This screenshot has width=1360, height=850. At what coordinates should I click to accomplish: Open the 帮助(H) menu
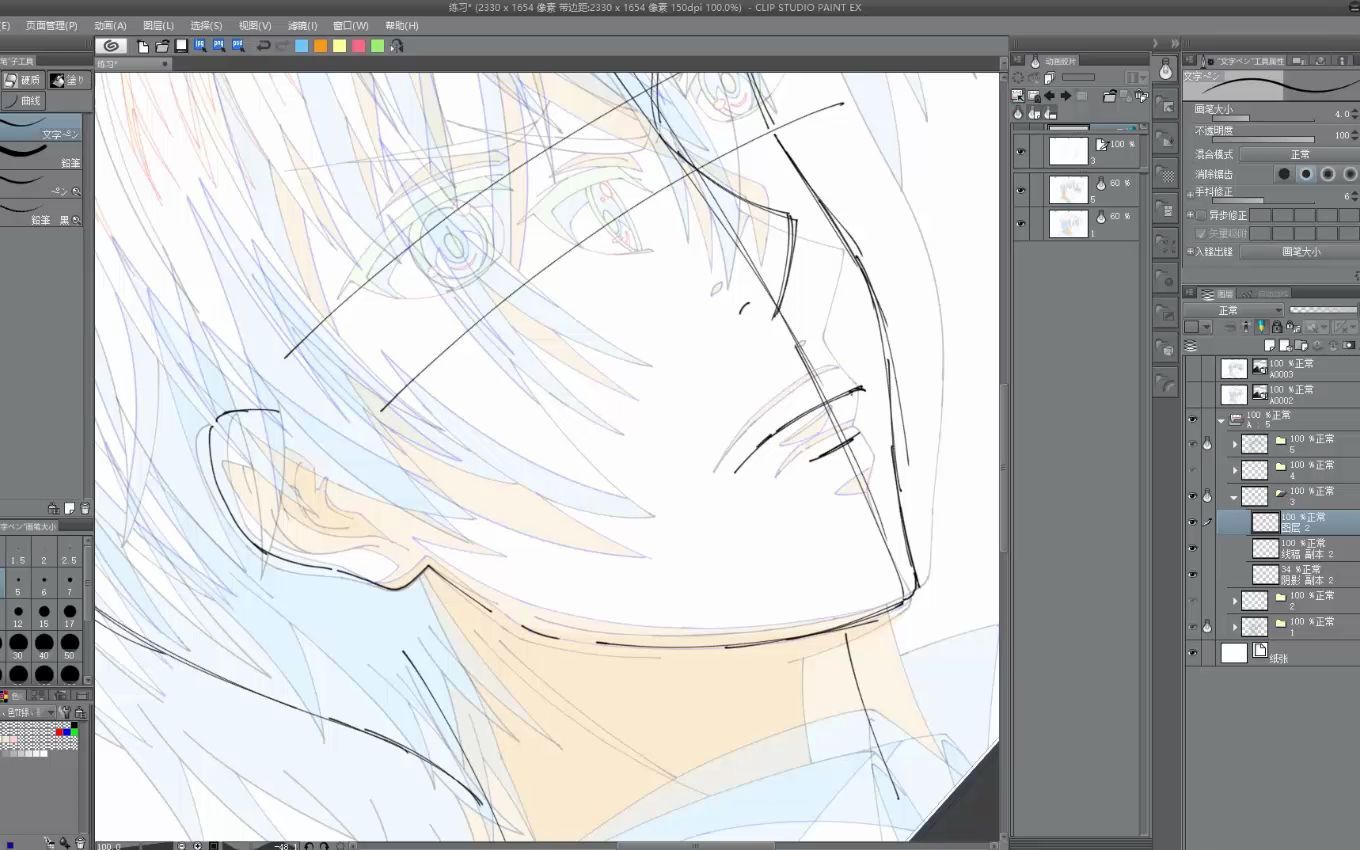[401, 25]
